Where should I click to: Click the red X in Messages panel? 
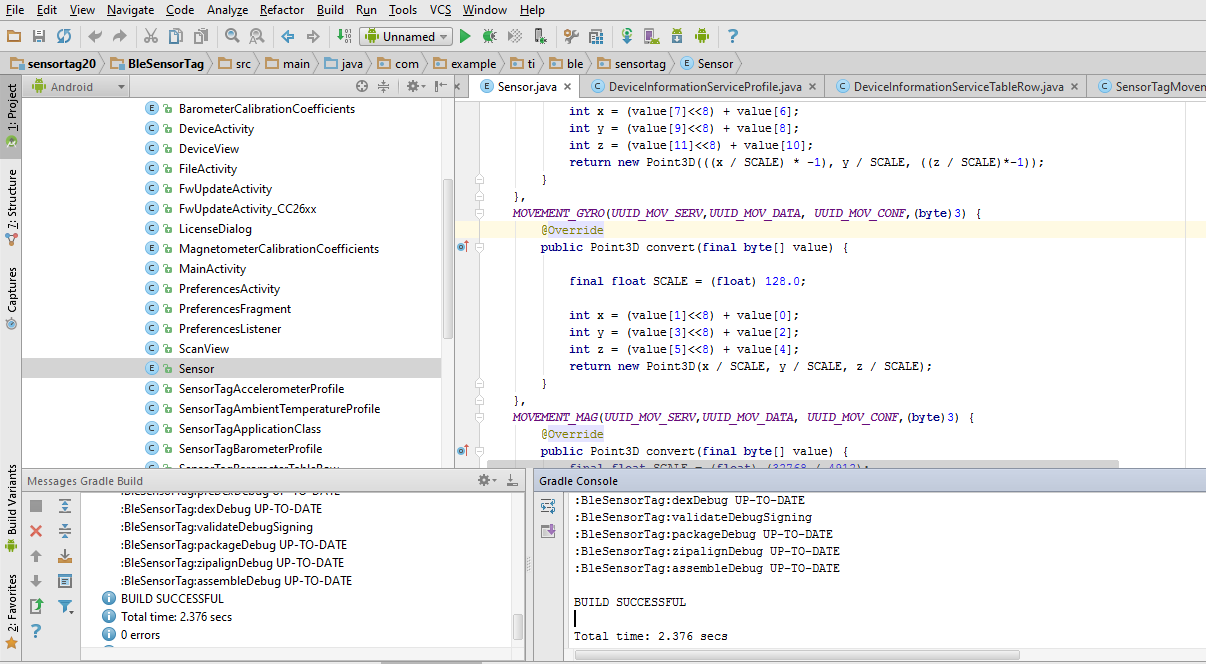[x=36, y=531]
